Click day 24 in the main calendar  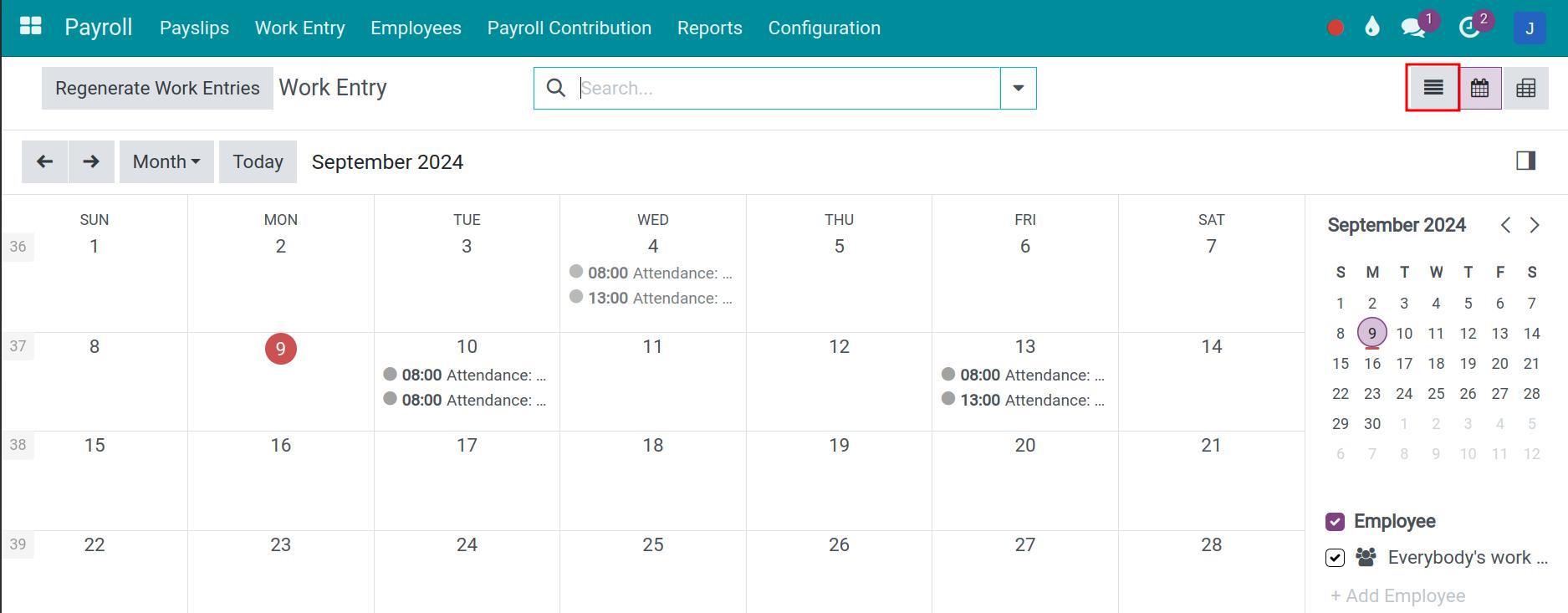[x=467, y=545]
